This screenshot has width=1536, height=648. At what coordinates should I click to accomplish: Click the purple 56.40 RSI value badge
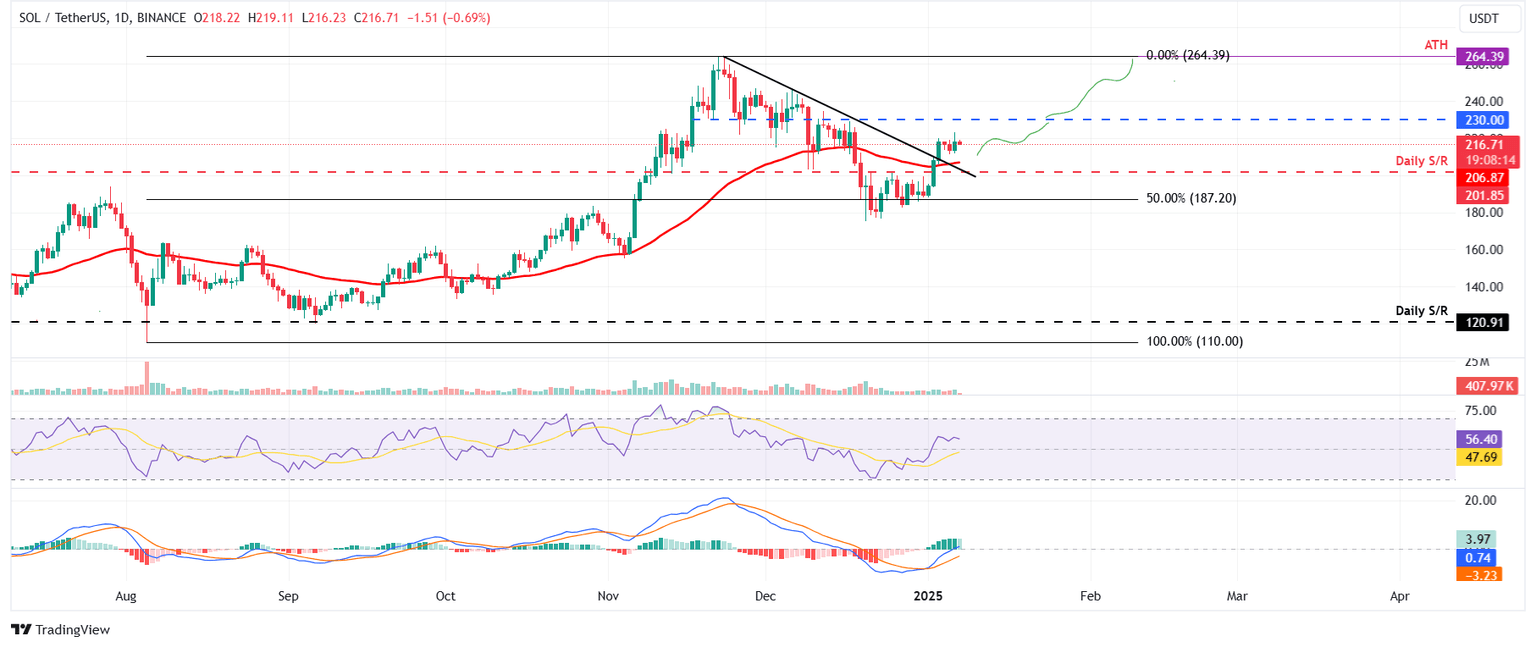[x=1478, y=439]
